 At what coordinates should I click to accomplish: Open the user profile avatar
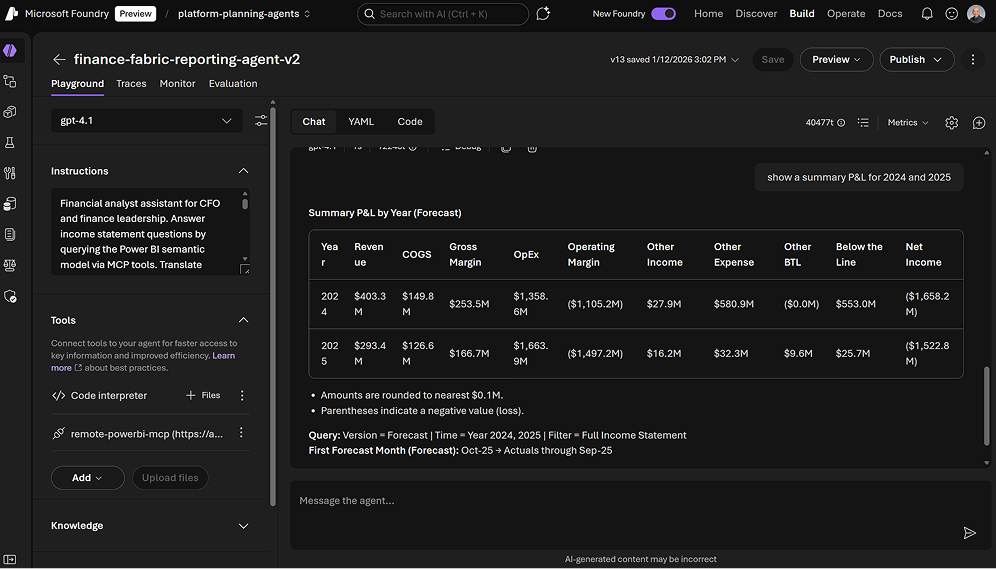[976, 13]
